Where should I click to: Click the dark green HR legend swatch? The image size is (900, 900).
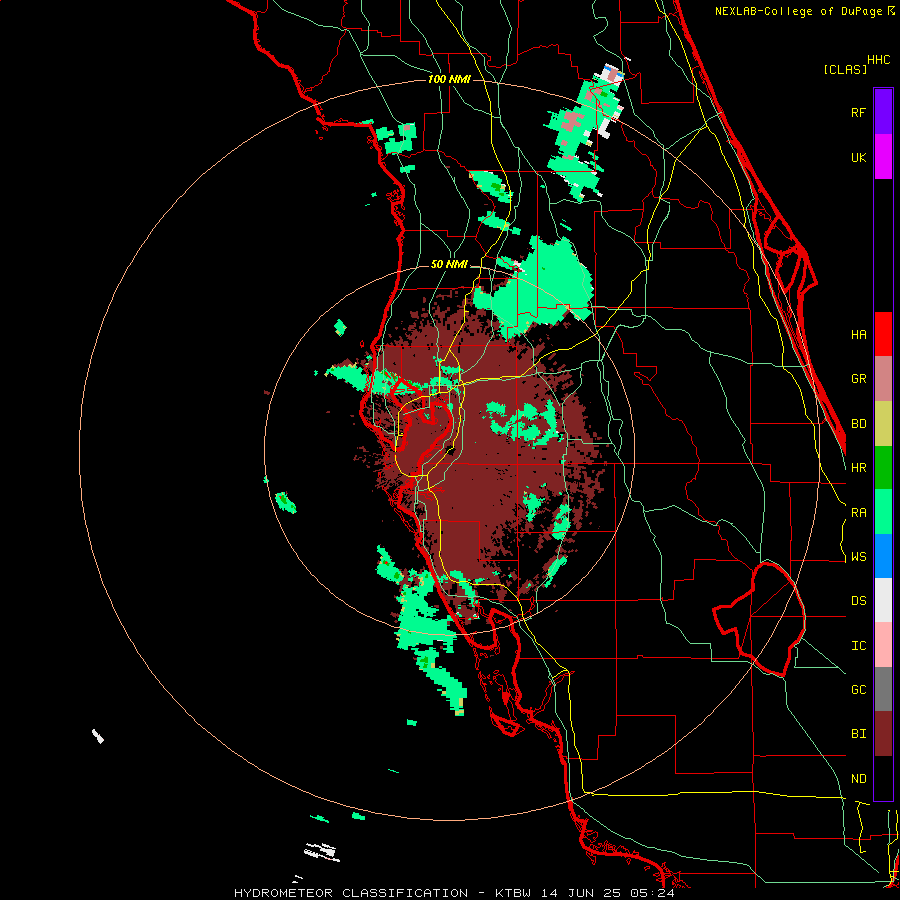coord(883,468)
